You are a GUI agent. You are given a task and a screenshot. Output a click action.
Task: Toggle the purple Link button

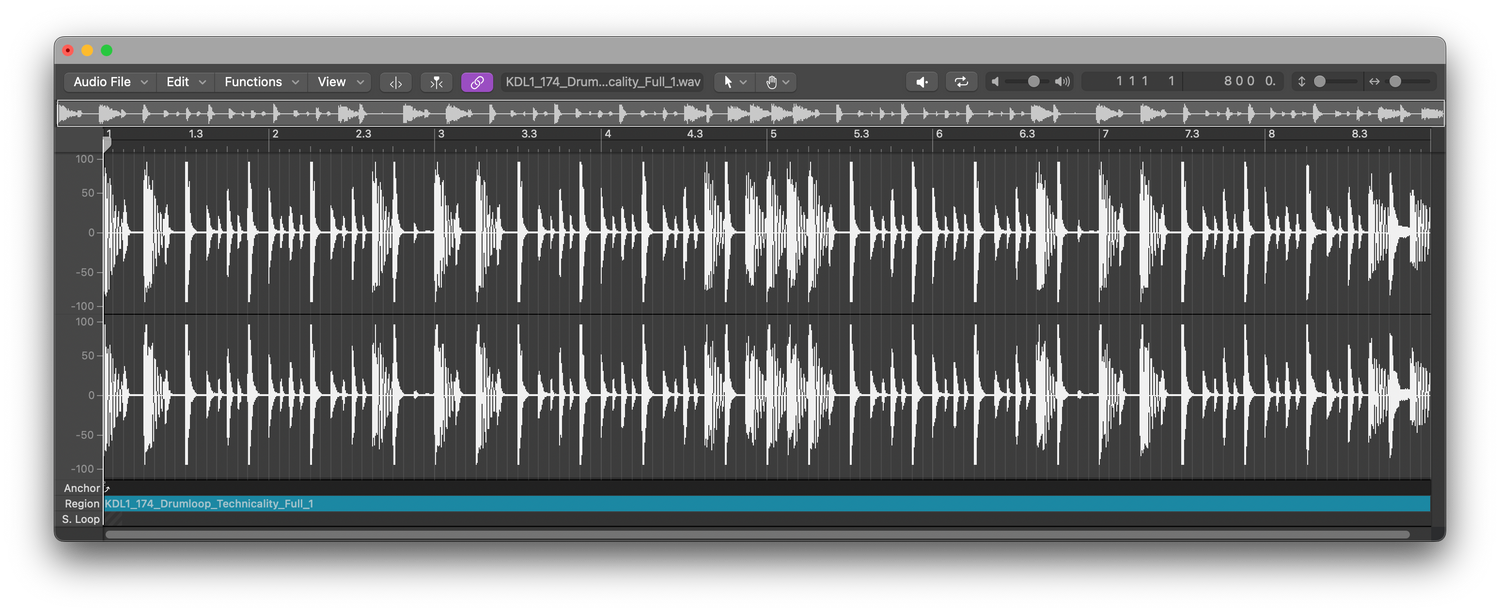[x=477, y=82]
